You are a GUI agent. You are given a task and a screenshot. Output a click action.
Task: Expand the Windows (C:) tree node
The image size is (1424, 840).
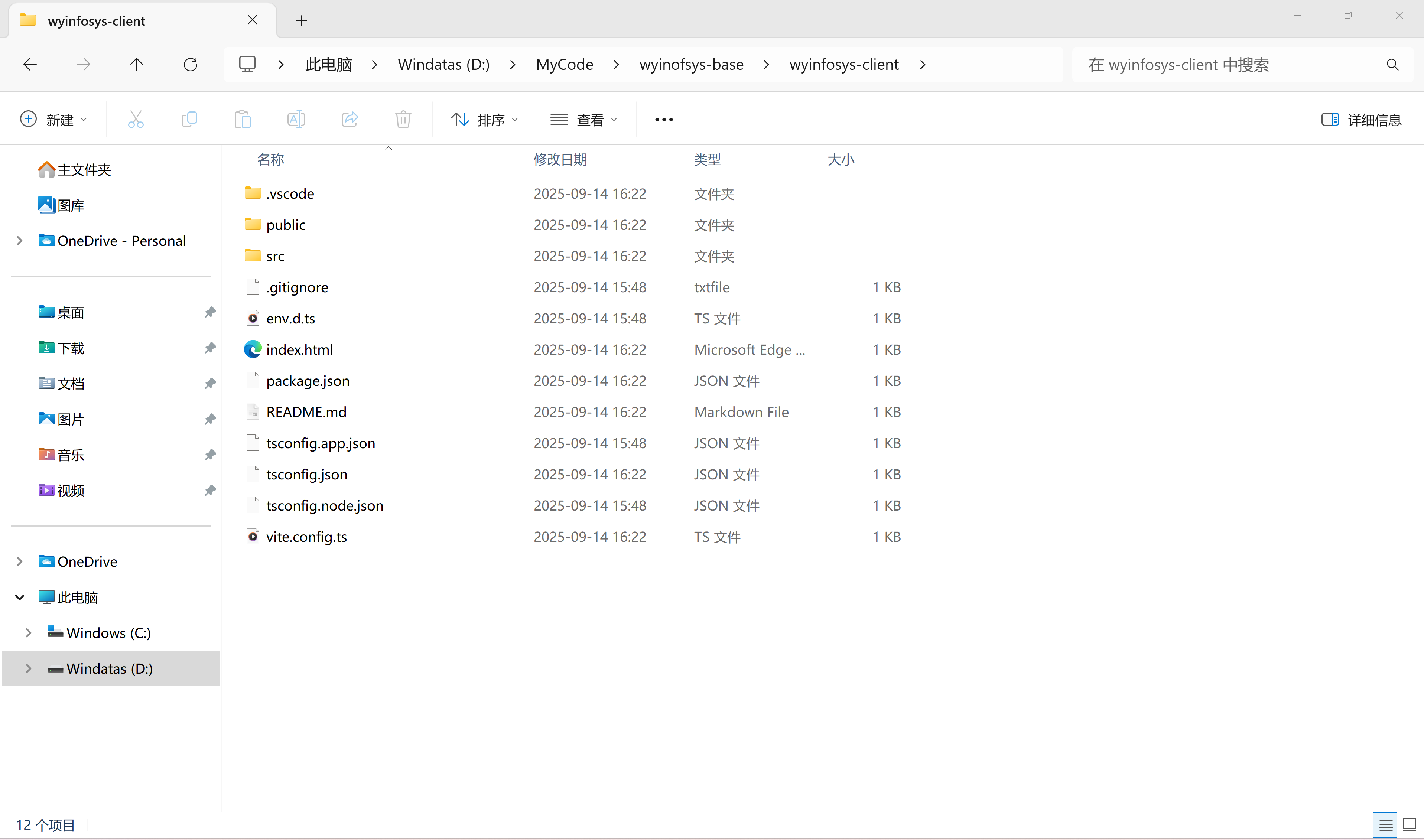(28, 633)
